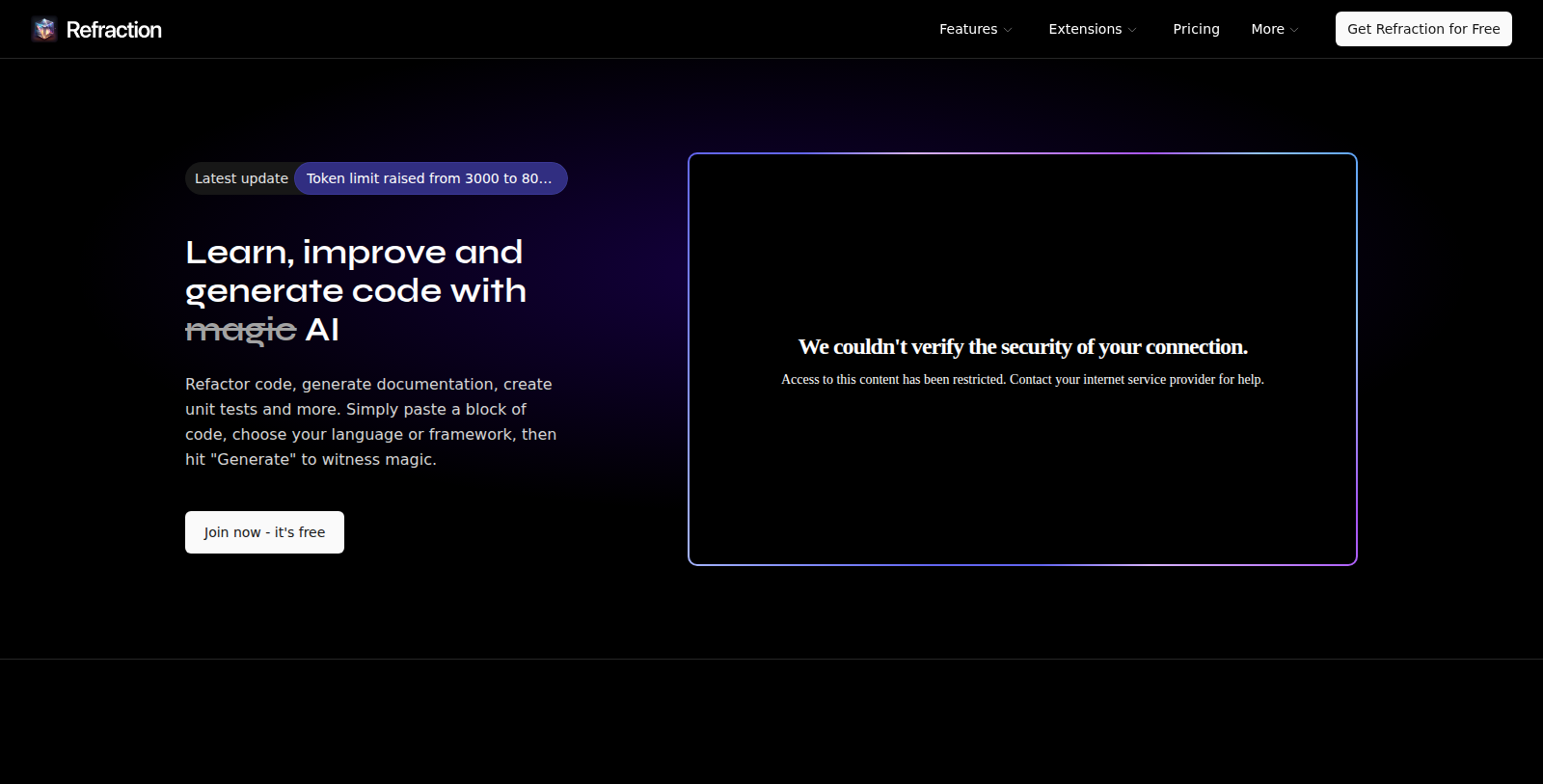Click the 'Learn, improve and generate code' heading
The height and width of the screenshot is (784, 1543).
tap(356, 291)
